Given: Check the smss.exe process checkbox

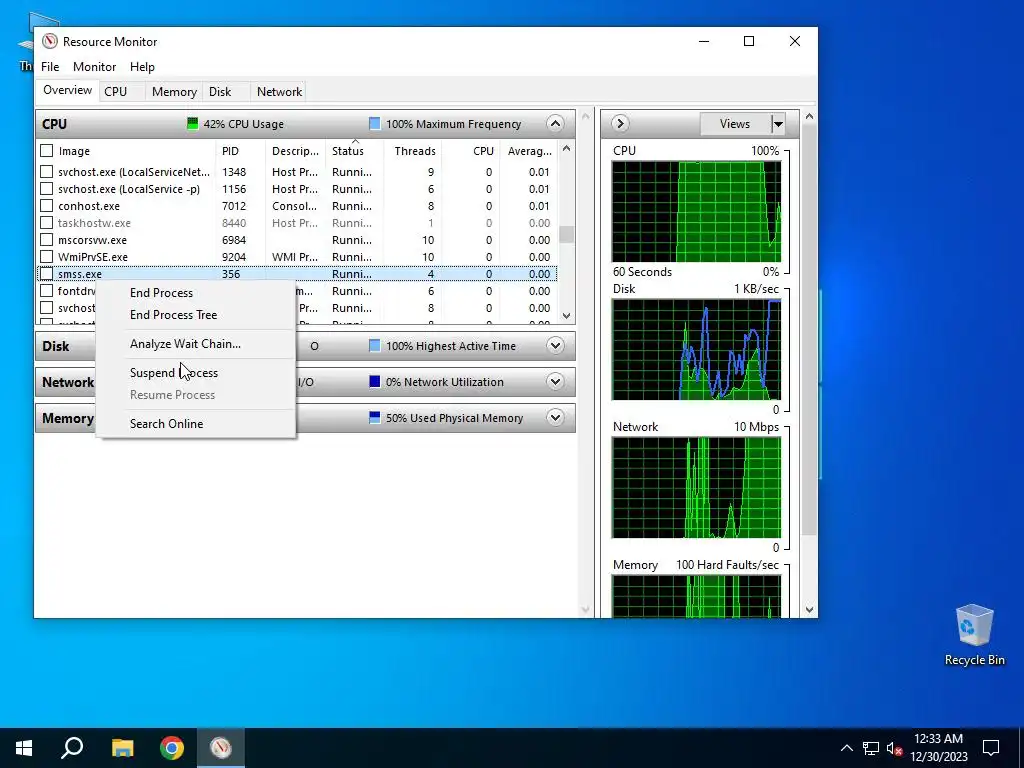Looking at the screenshot, I should tap(46, 274).
